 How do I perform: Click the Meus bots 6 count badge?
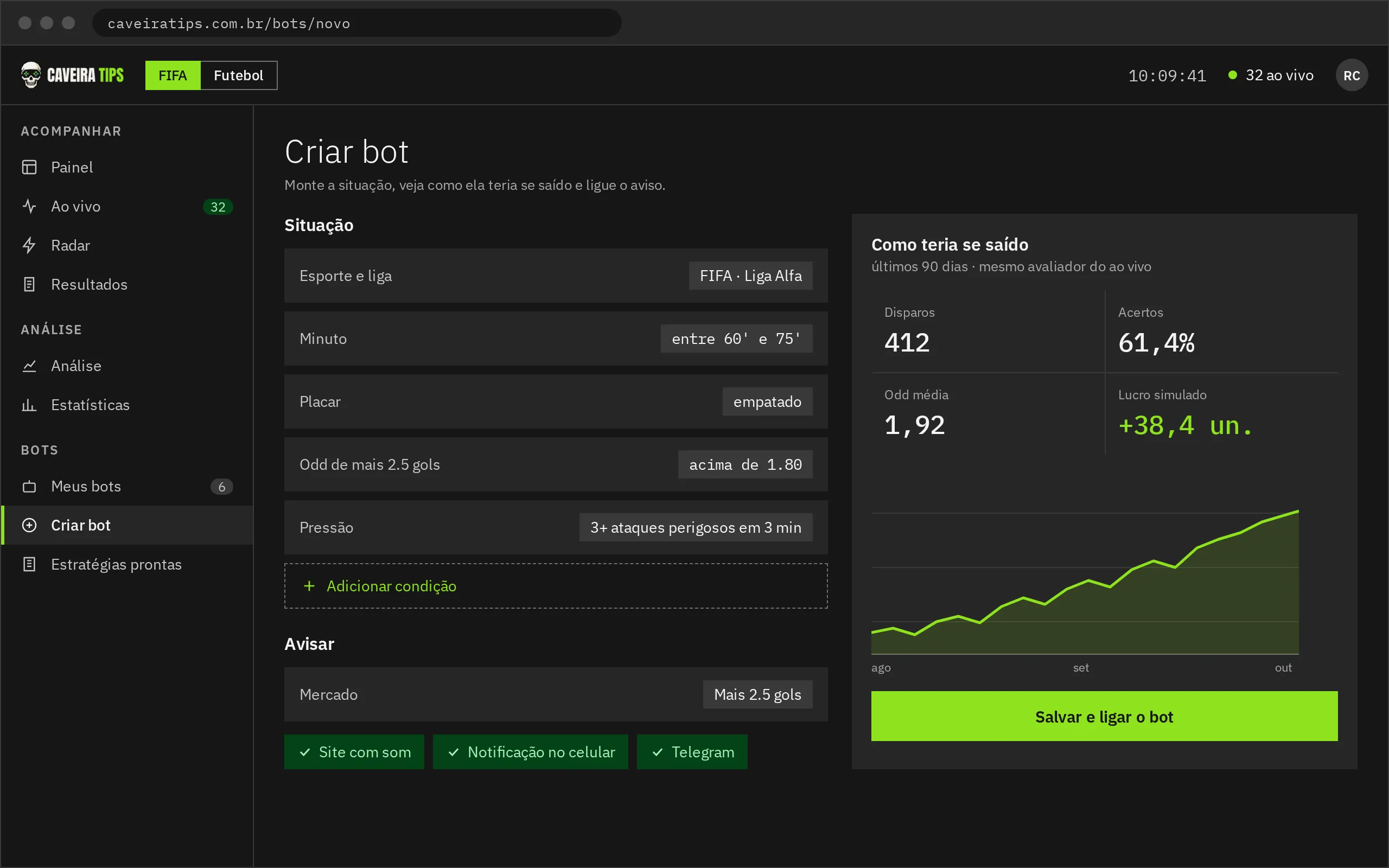221,487
